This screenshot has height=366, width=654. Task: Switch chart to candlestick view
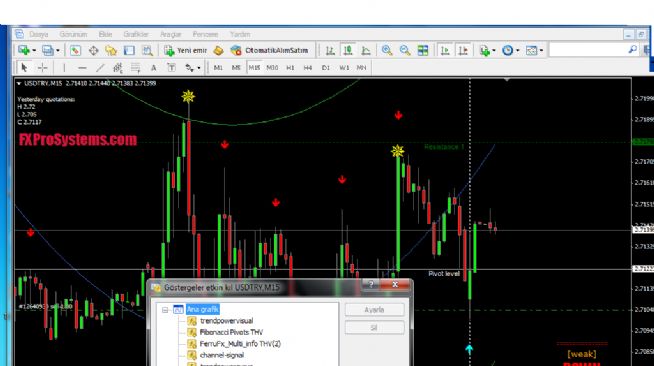coord(348,50)
